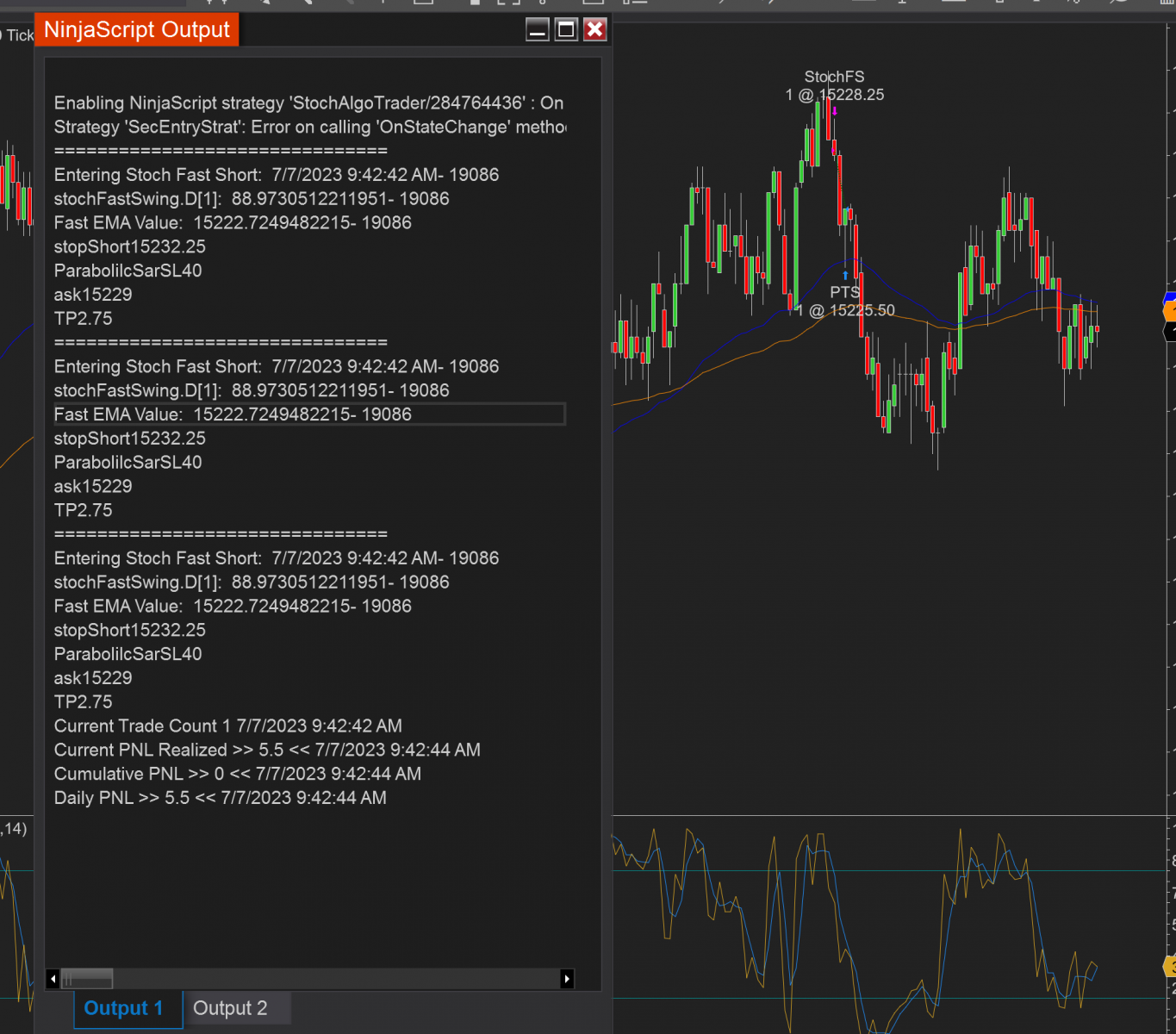Click the horizontal scrollbar thumb in Output window
The image size is (1176, 1034).
(87, 979)
